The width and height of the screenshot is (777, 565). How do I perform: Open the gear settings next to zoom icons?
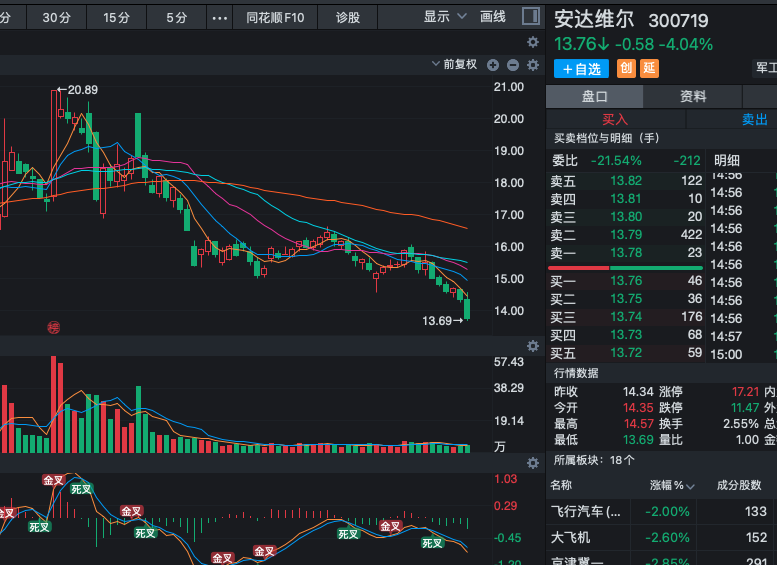[533, 65]
